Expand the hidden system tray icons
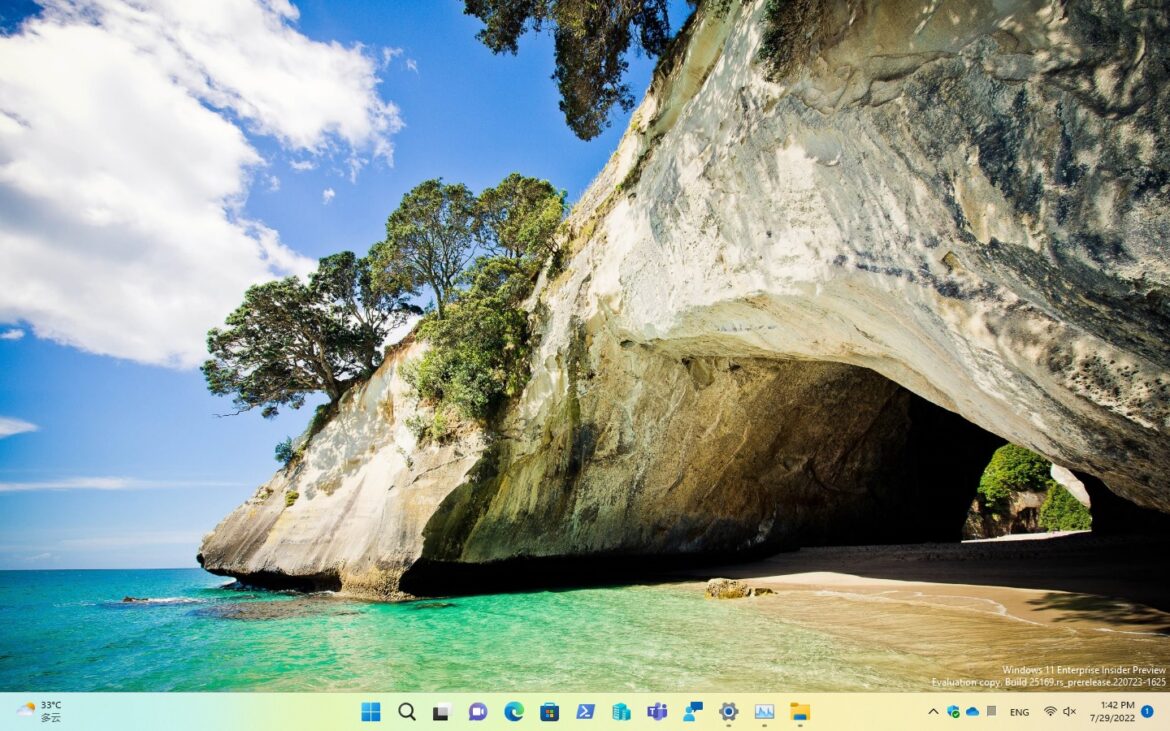The height and width of the screenshot is (731, 1170). tap(933, 711)
